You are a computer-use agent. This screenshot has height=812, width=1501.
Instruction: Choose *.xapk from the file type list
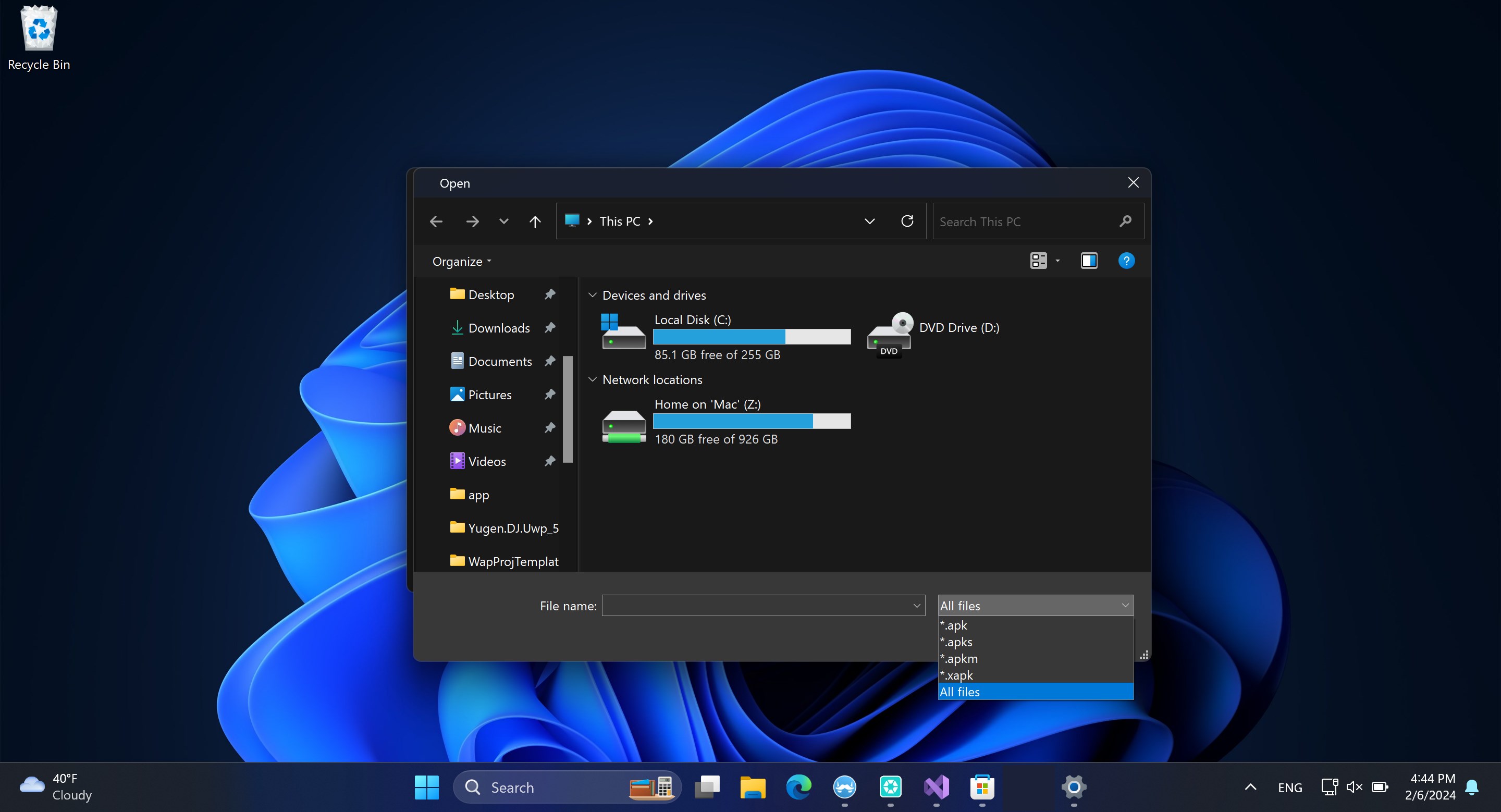pyautogui.click(x=956, y=675)
